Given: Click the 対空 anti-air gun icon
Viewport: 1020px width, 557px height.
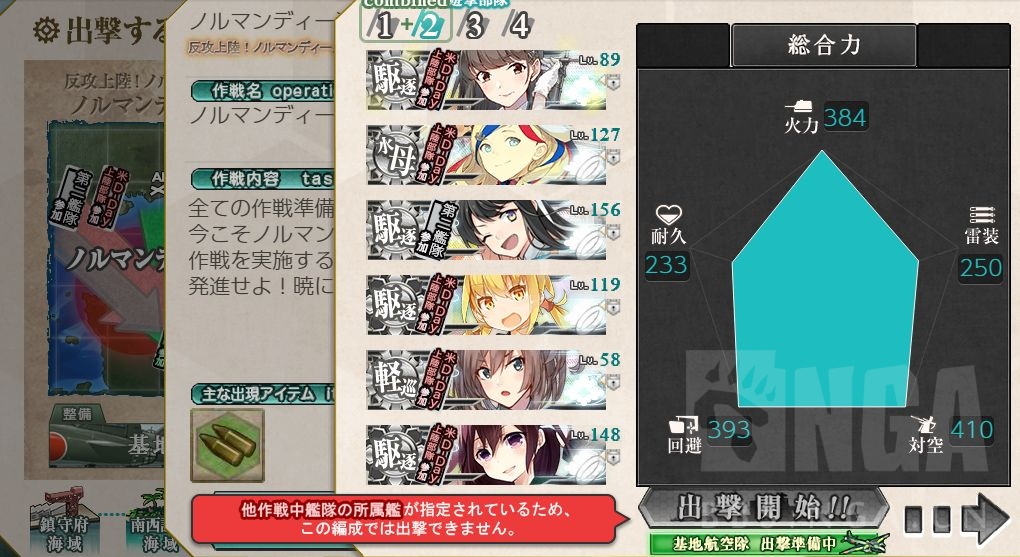Looking at the screenshot, I should tap(924, 424).
